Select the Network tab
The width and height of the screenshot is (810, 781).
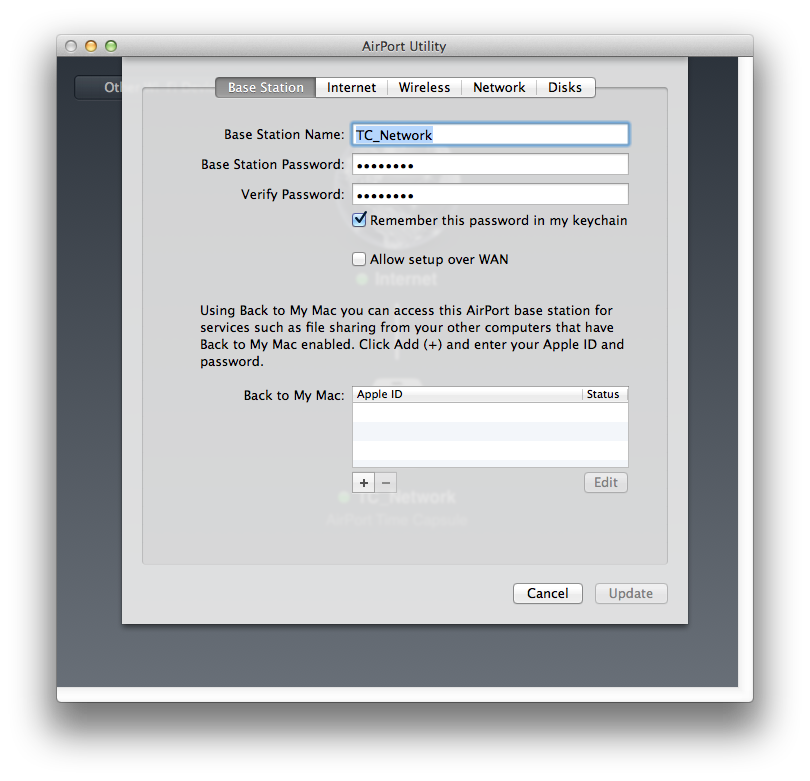(499, 87)
